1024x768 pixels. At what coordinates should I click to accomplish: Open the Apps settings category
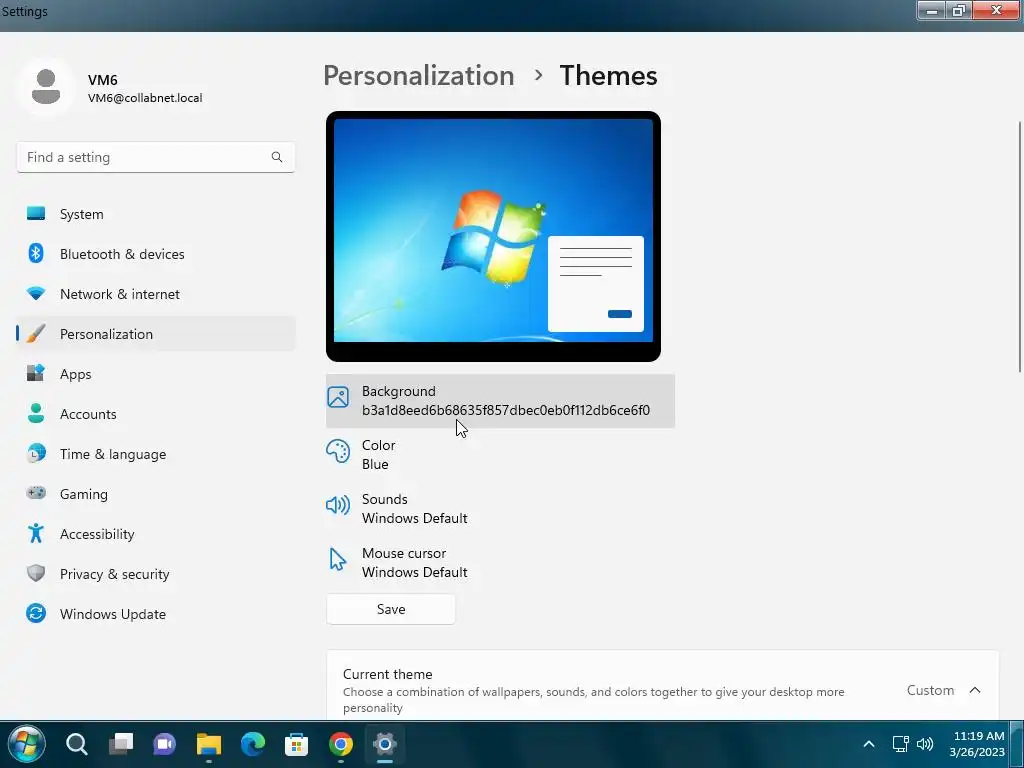click(155, 374)
